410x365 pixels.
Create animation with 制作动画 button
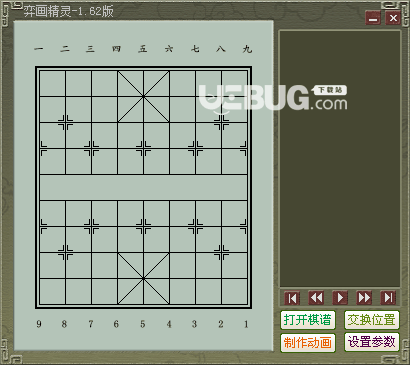click(308, 342)
